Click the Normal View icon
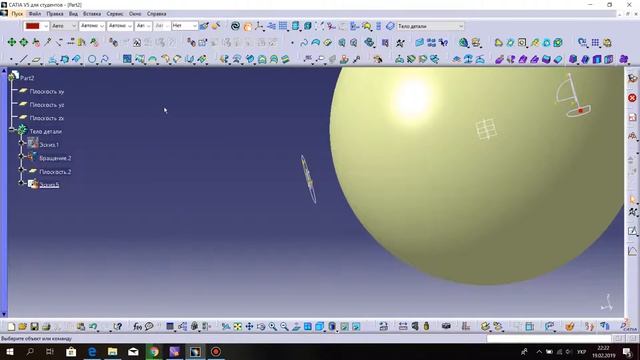 click(x=296, y=327)
